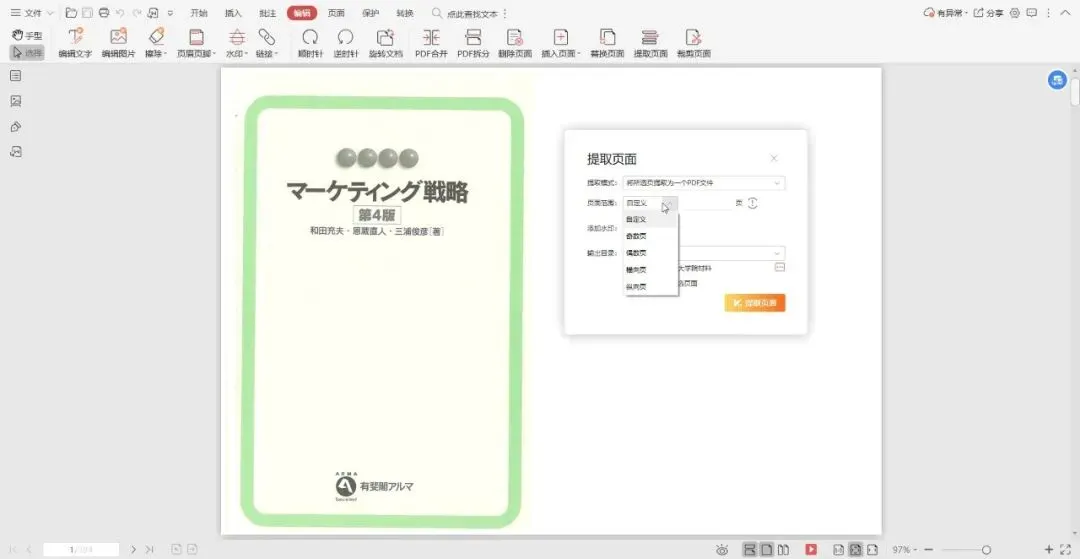1080x559 pixels.
Task: Open the PDF拆分 split tool
Action: pyautogui.click(x=473, y=43)
